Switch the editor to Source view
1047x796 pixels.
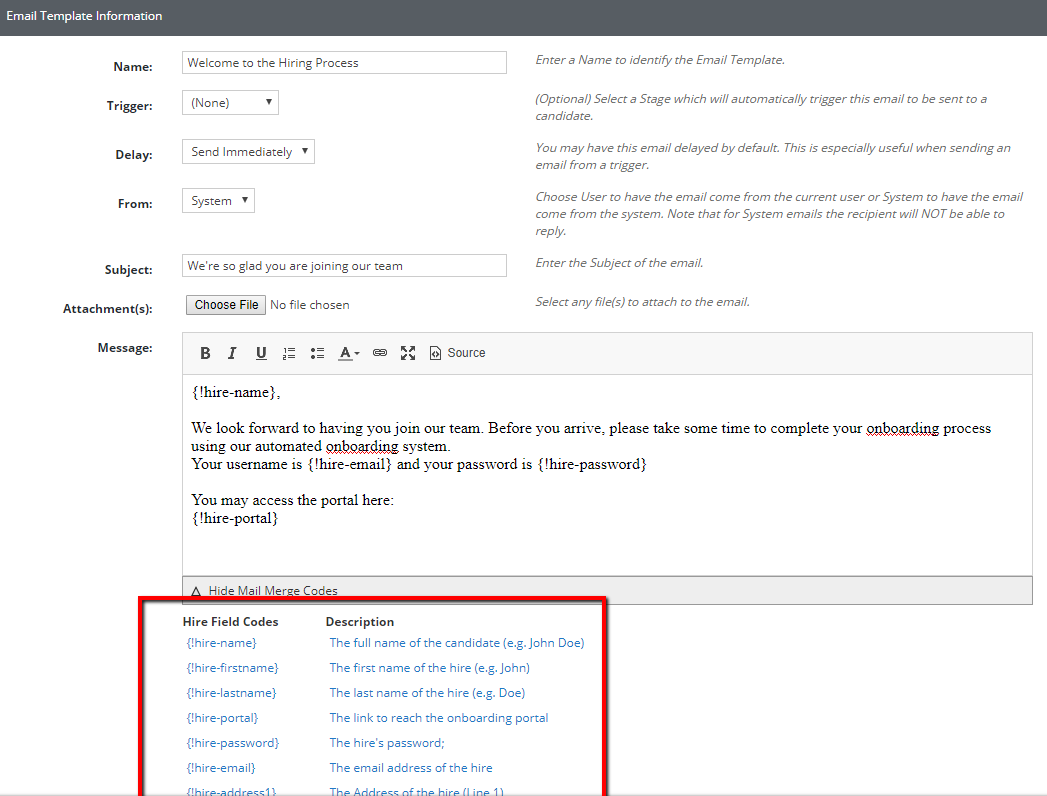click(457, 352)
